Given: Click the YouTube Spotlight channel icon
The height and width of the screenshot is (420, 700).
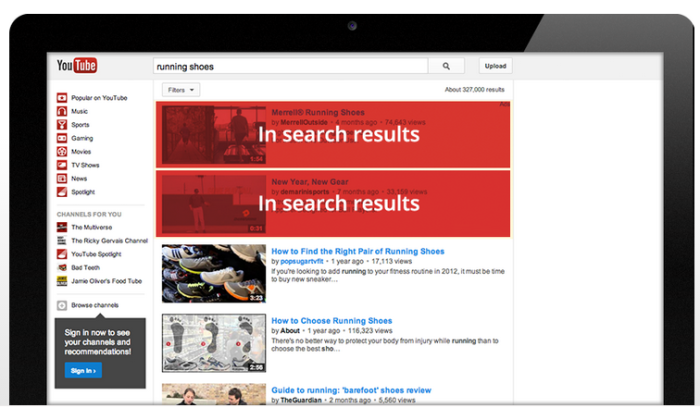Looking at the screenshot, I should pos(62,254).
